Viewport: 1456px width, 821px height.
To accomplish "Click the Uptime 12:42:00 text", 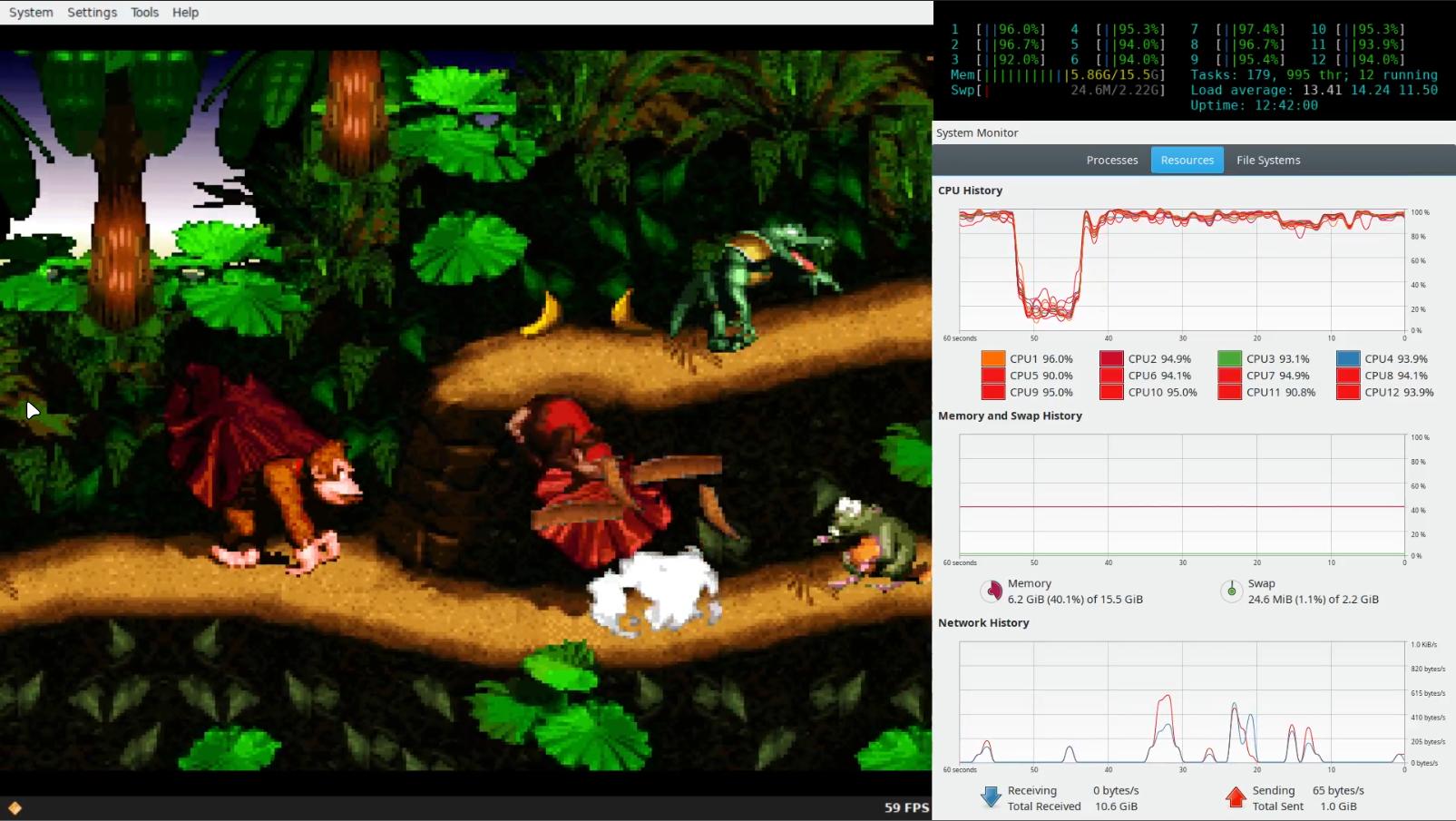I will [x=1254, y=105].
